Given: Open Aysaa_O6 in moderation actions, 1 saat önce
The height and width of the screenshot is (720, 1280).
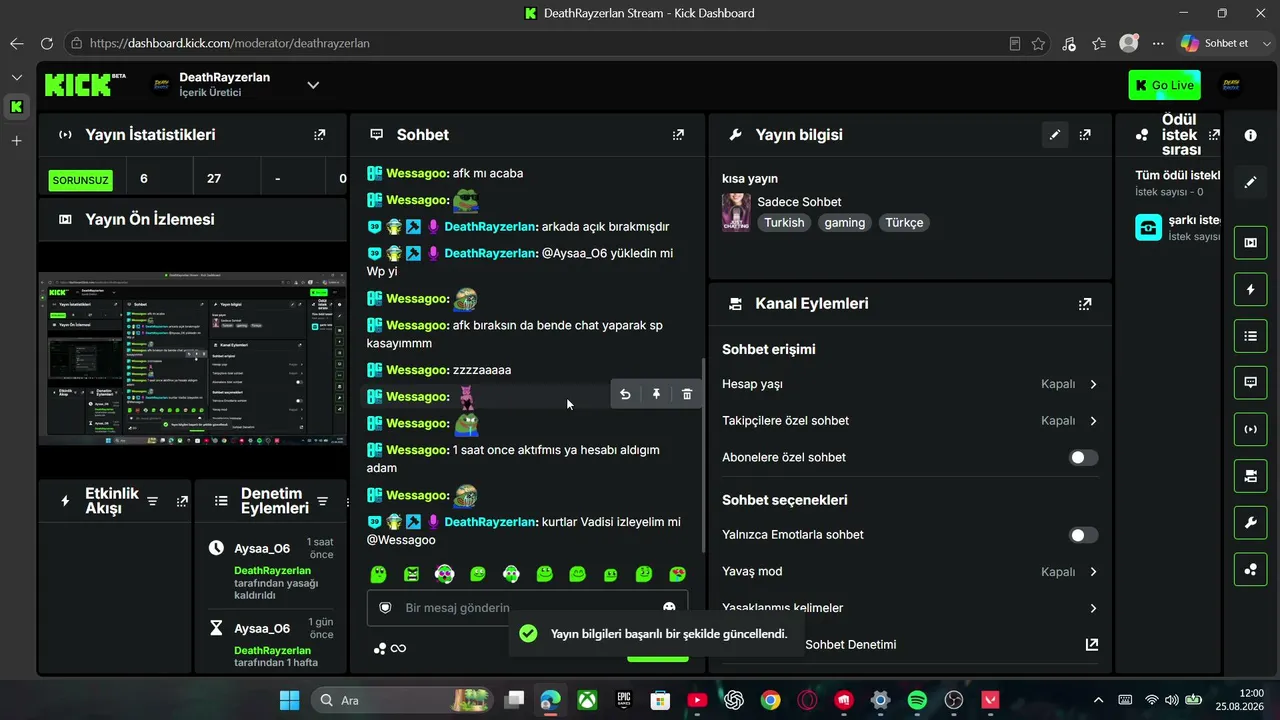Looking at the screenshot, I should tap(262, 549).
